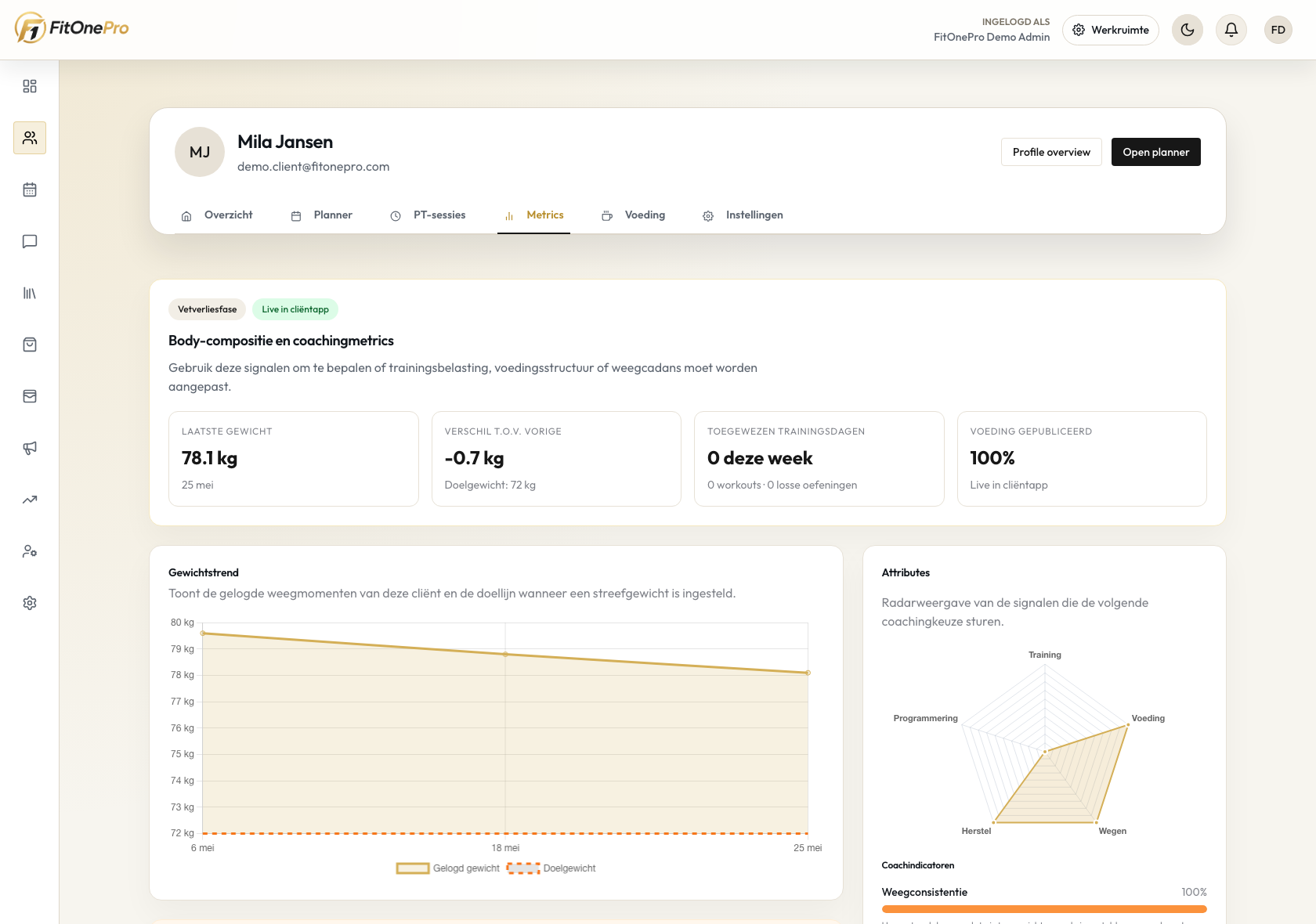Click the Mila Jansen name heading

click(x=285, y=142)
